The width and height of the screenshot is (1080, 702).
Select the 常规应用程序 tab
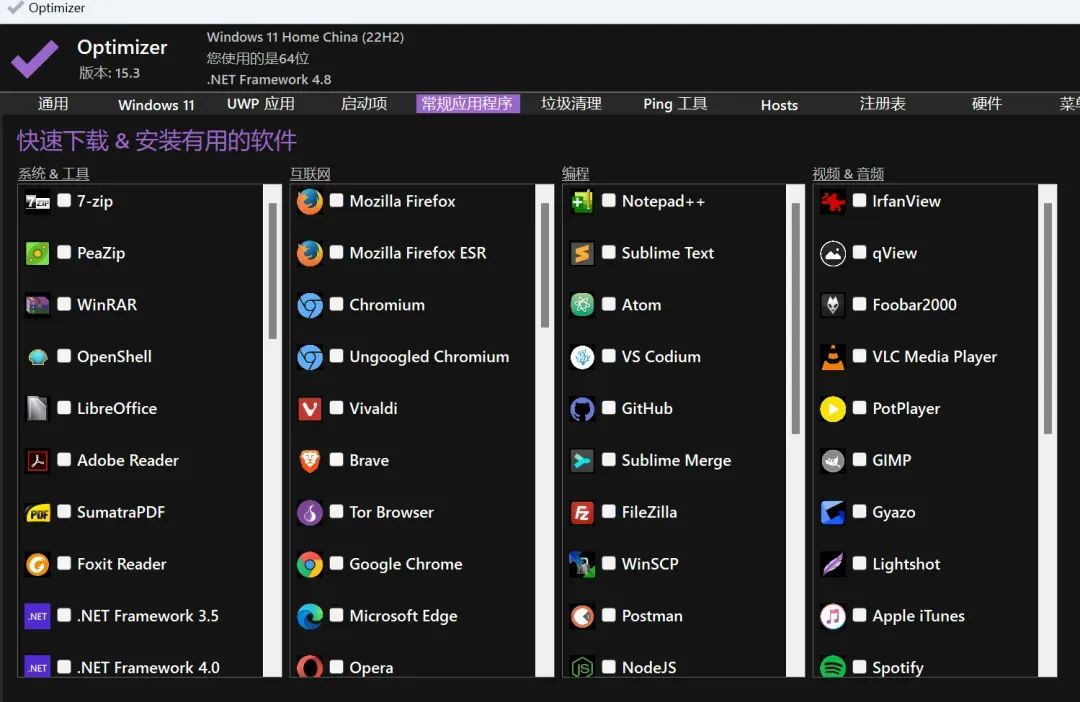click(x=468, y=104)
